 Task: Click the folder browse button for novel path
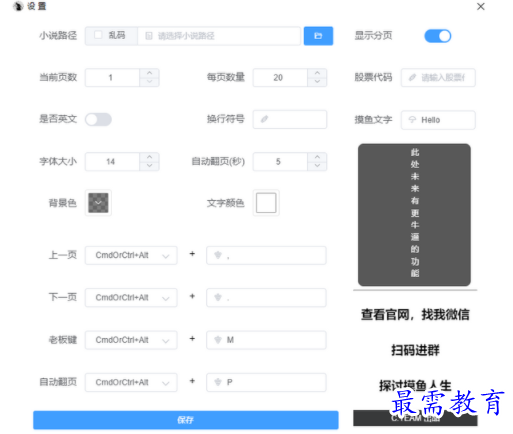point(318,36)
